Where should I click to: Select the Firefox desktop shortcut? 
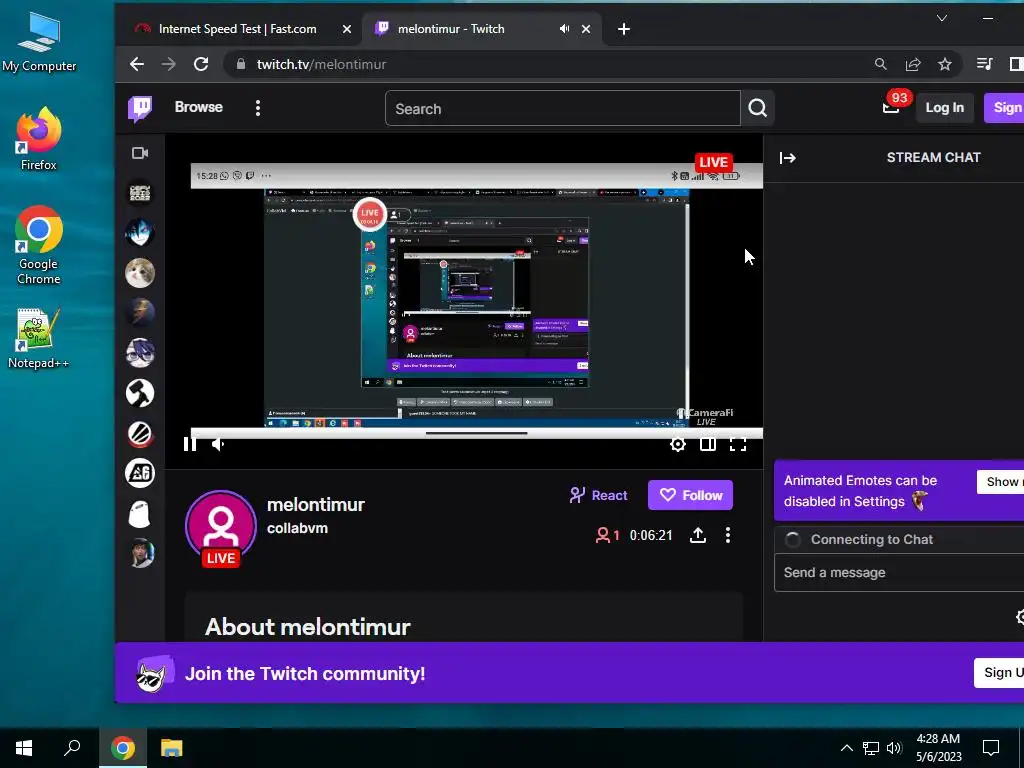(39, 138)
